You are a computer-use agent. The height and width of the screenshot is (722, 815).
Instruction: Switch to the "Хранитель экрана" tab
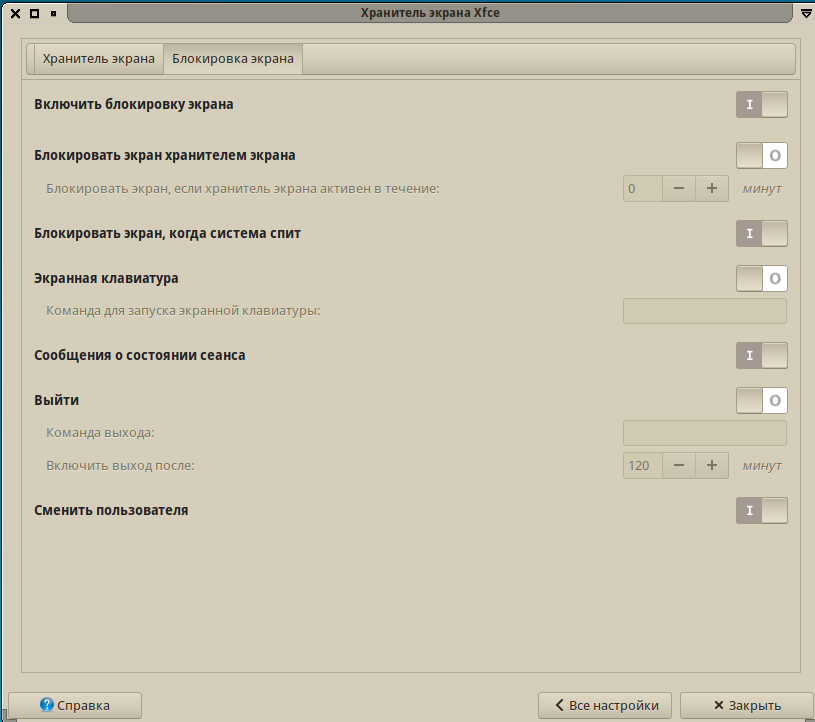pos(97,58)
